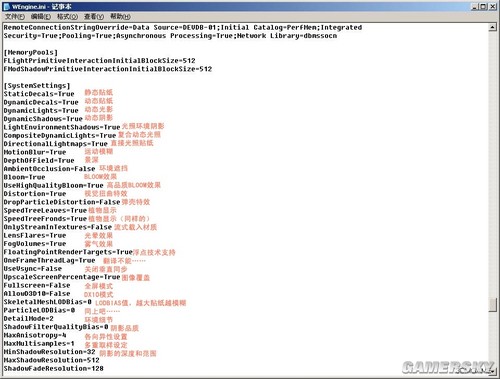500x379 pixels.
Task: Open the 文件(F) menu
Action: (x=15, y=16)
